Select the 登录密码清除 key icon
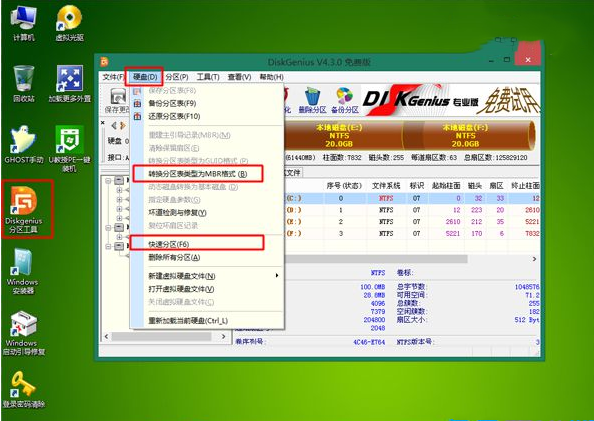This screenshot has width=594, height=421. coord(23,390)
